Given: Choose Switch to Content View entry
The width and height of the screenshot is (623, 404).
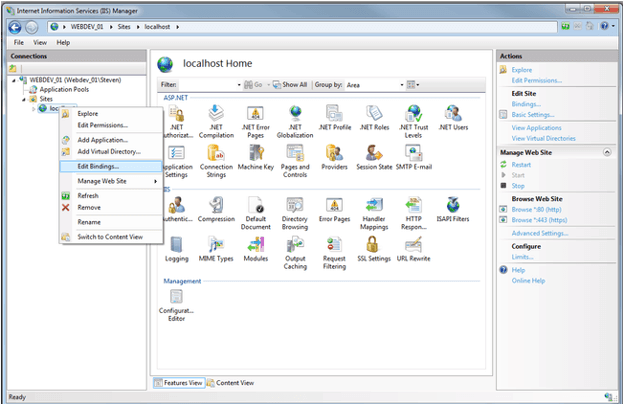Looking at the screenshot, I should click(111, 237).
